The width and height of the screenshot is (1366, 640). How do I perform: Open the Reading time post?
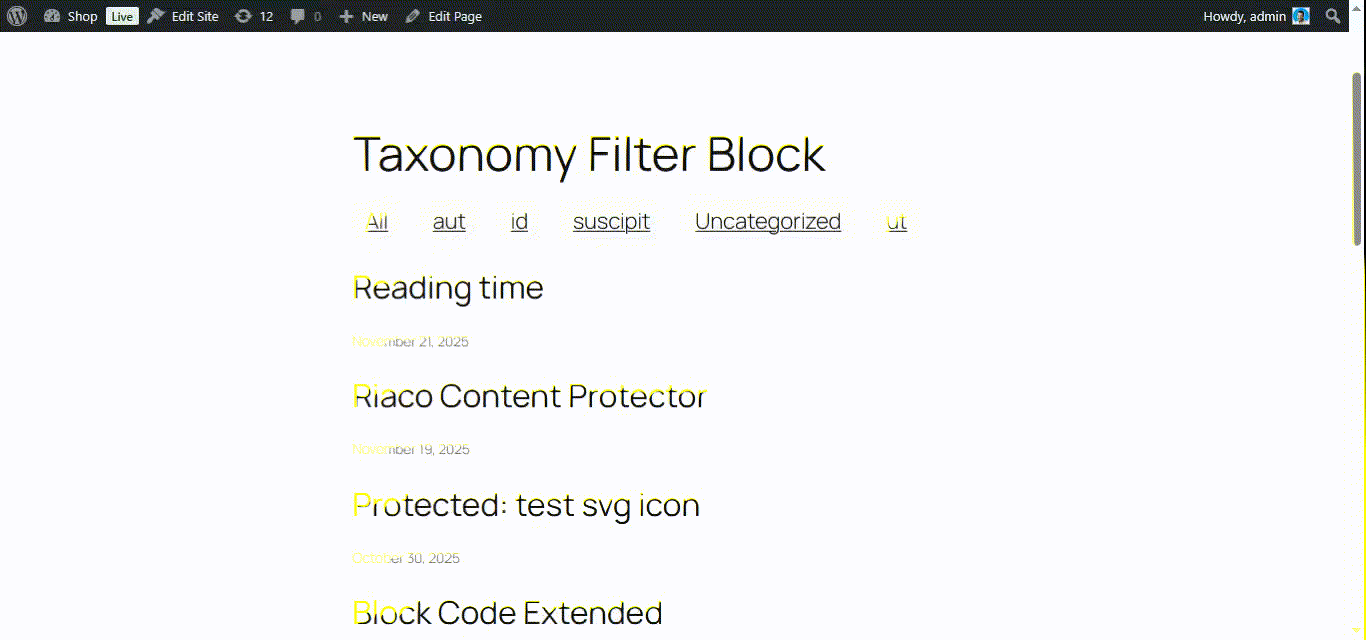click(x=448, y=288)
